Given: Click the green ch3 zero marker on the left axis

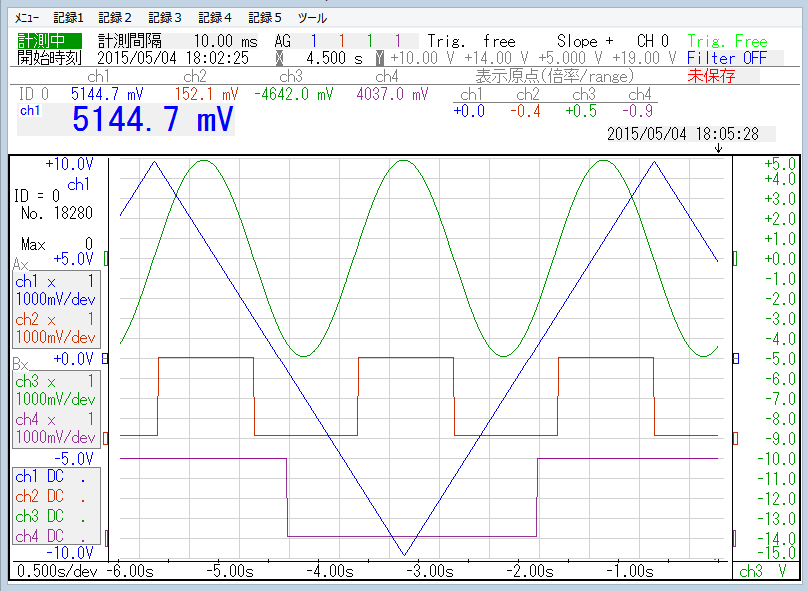Looking at the screenshot, I should coord(106,259).
